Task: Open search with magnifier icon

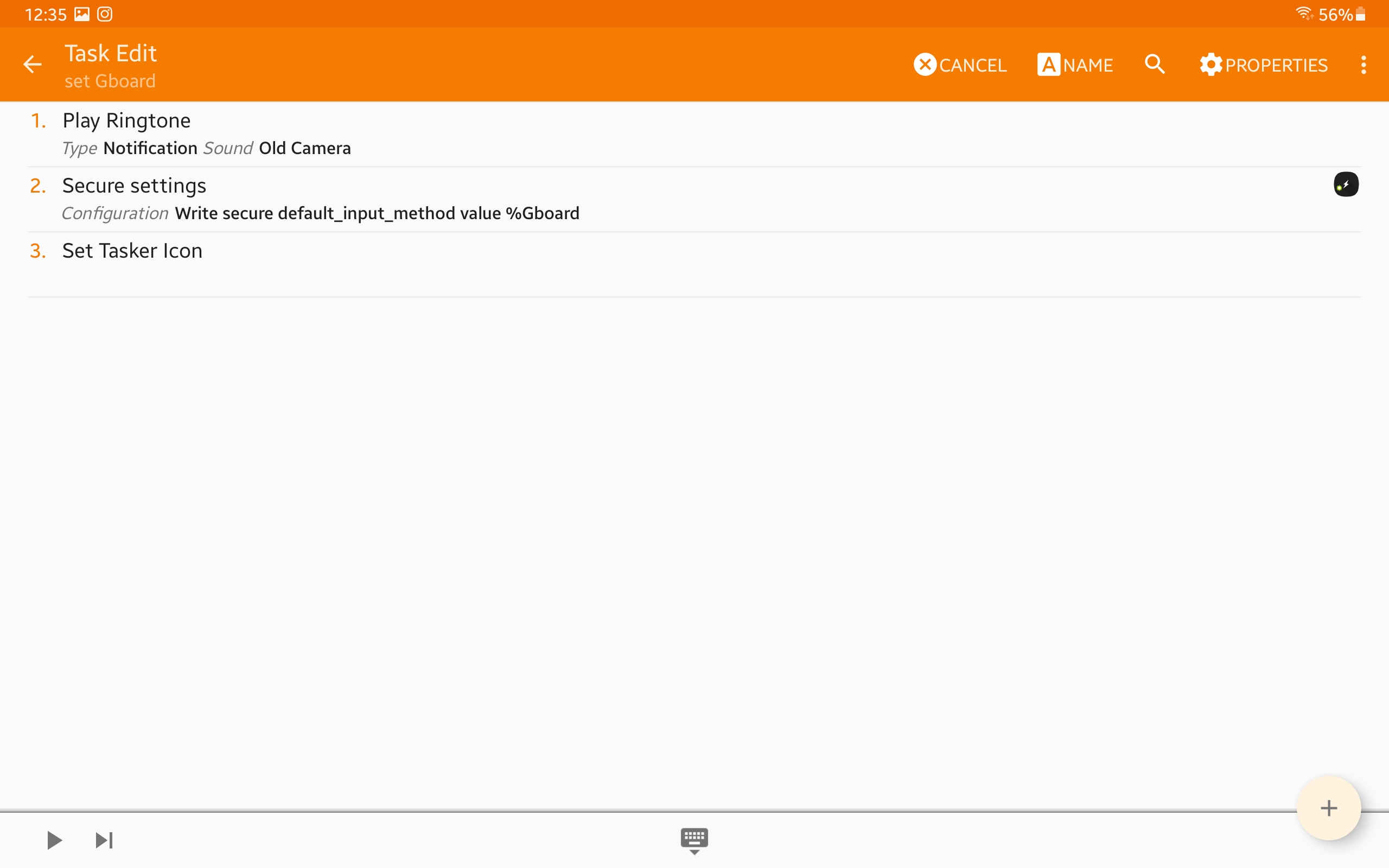Action: click(x=1155, y=65)
